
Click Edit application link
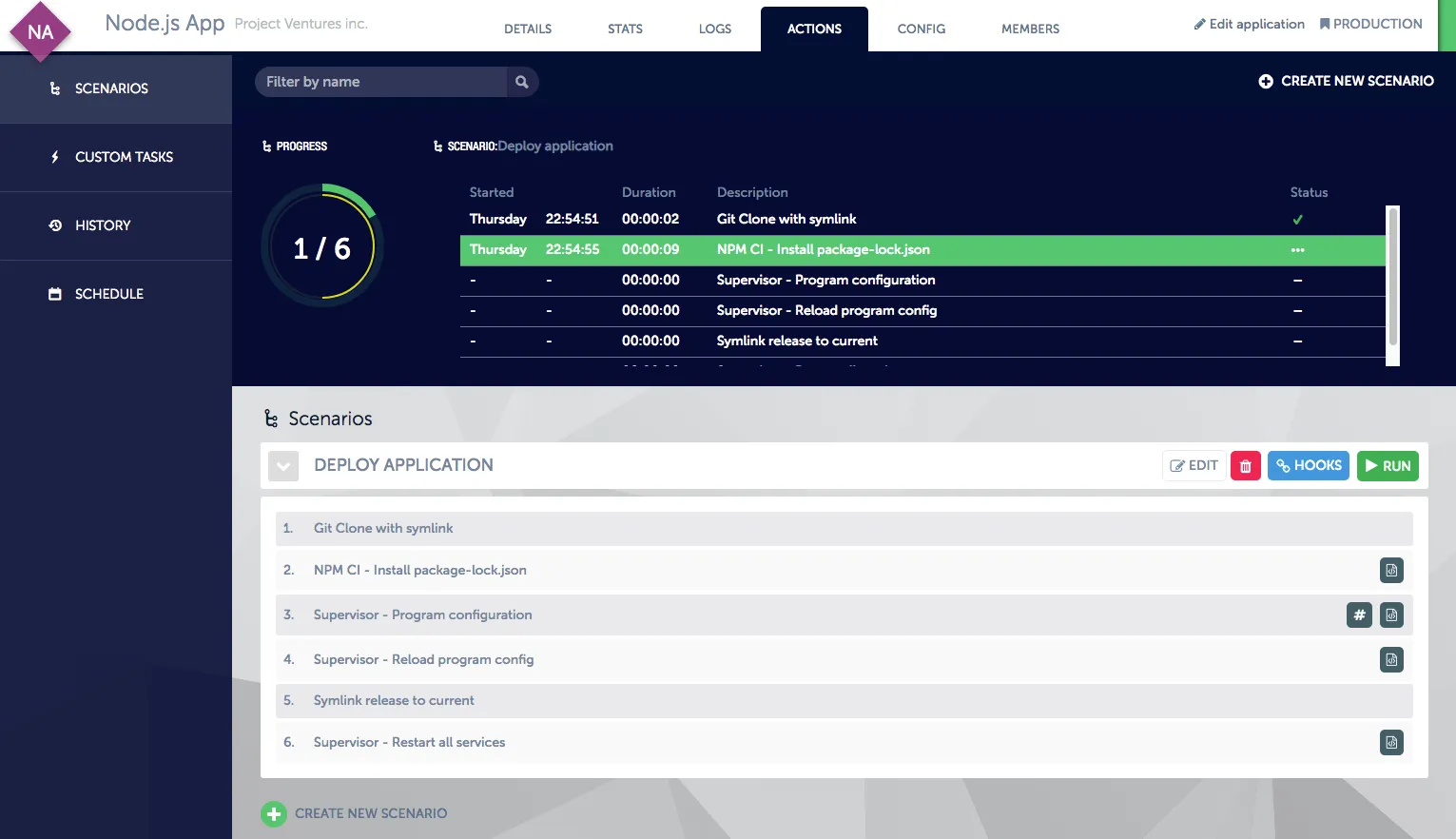(1249, 24)
